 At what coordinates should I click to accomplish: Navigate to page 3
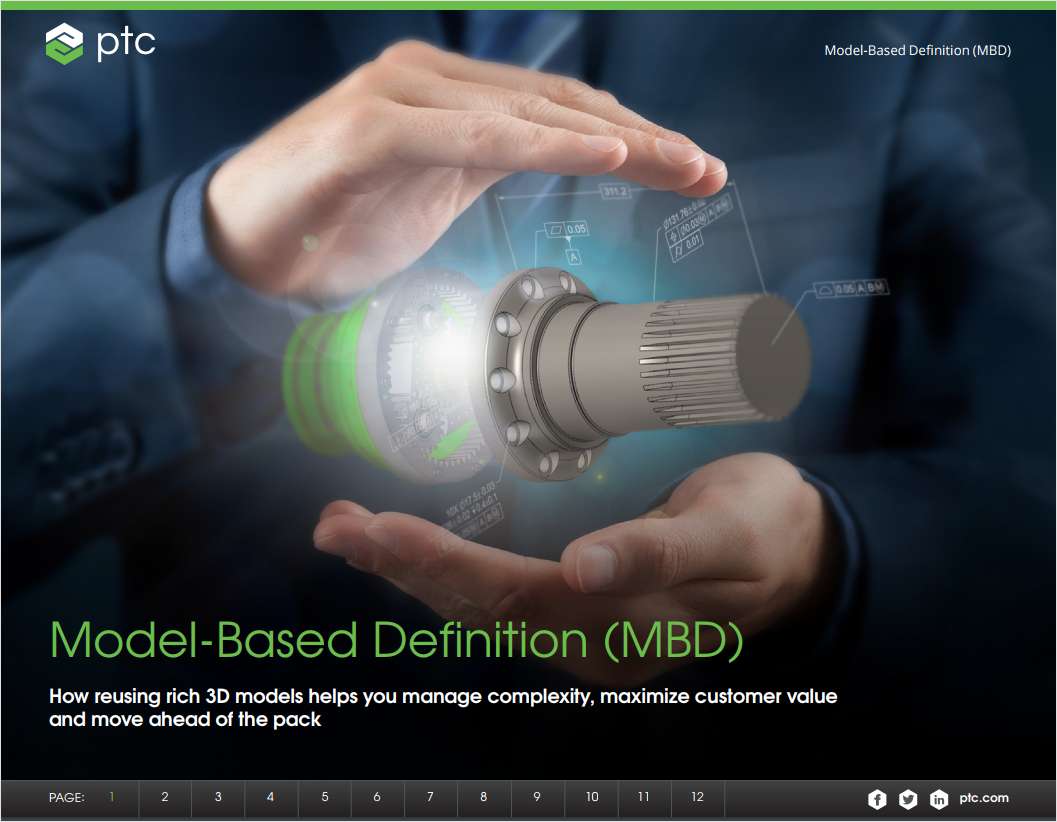point(218,797)
